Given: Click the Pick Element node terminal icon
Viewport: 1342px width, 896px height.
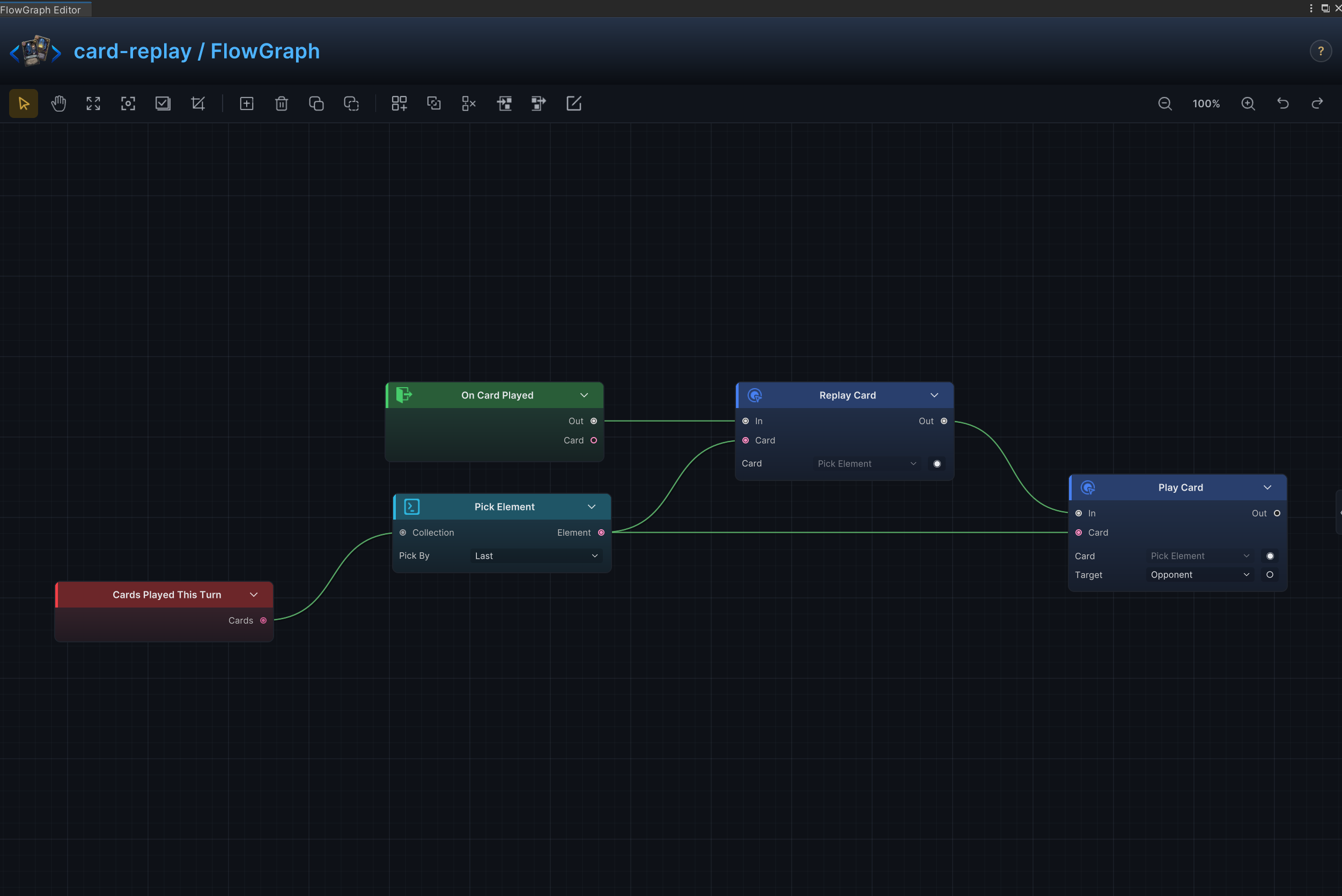Looking at the screenshot, I should coord(411,507).
